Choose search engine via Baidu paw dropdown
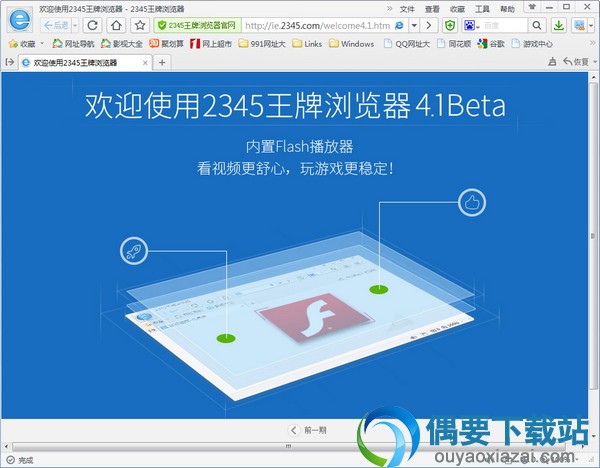The image size is (600, 468). point(471,26)
